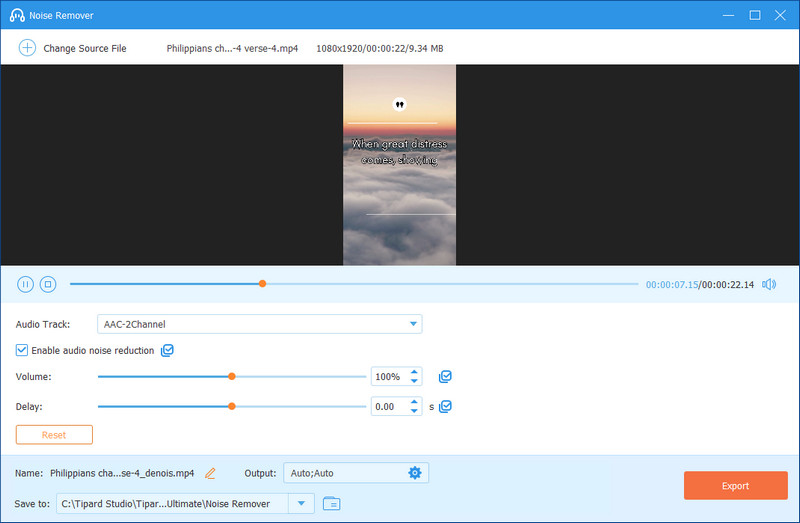Increase delay with the up stepper arrow
Viewport: 800px width, 523px height.
click(x=414, y=402)
